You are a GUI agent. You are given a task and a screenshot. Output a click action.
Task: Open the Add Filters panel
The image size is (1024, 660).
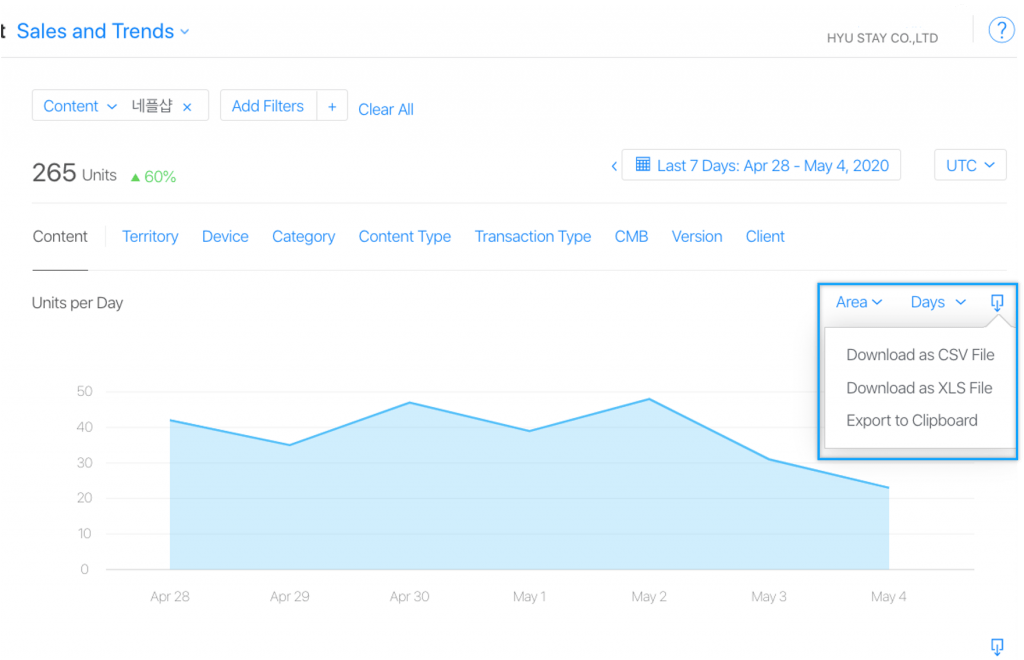tap(268, 105)
